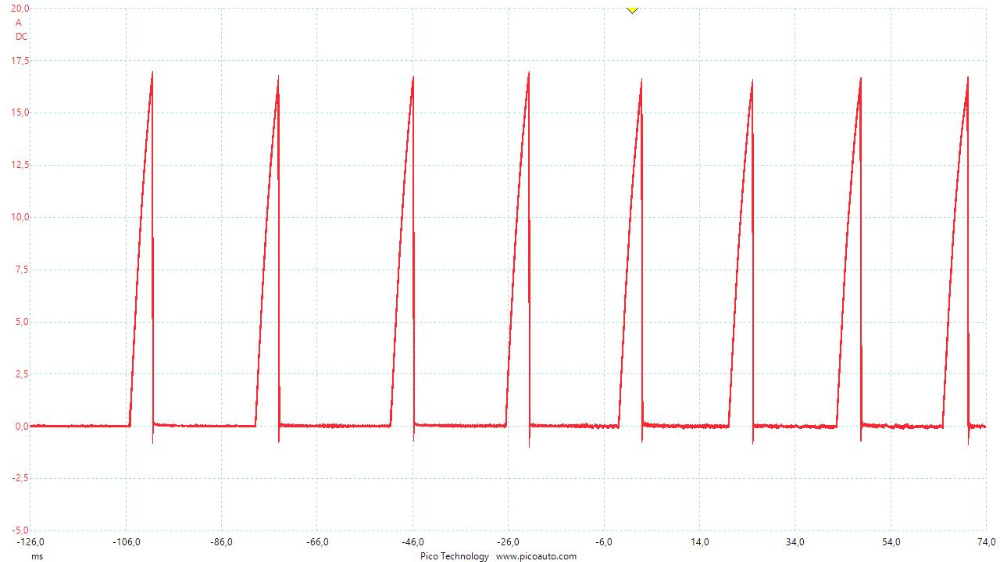Select the -46,0 time axis value

[x=413, y=542]
